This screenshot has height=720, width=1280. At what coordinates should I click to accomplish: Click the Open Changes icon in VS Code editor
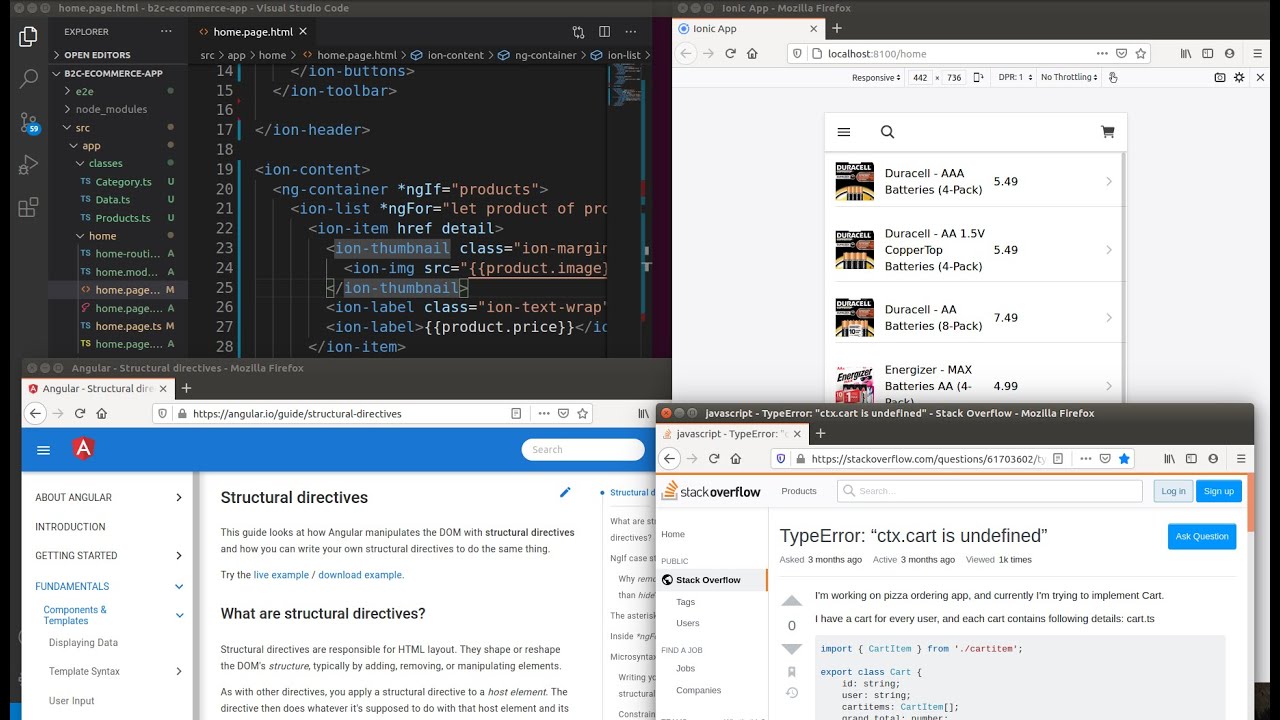coord(578,32)
